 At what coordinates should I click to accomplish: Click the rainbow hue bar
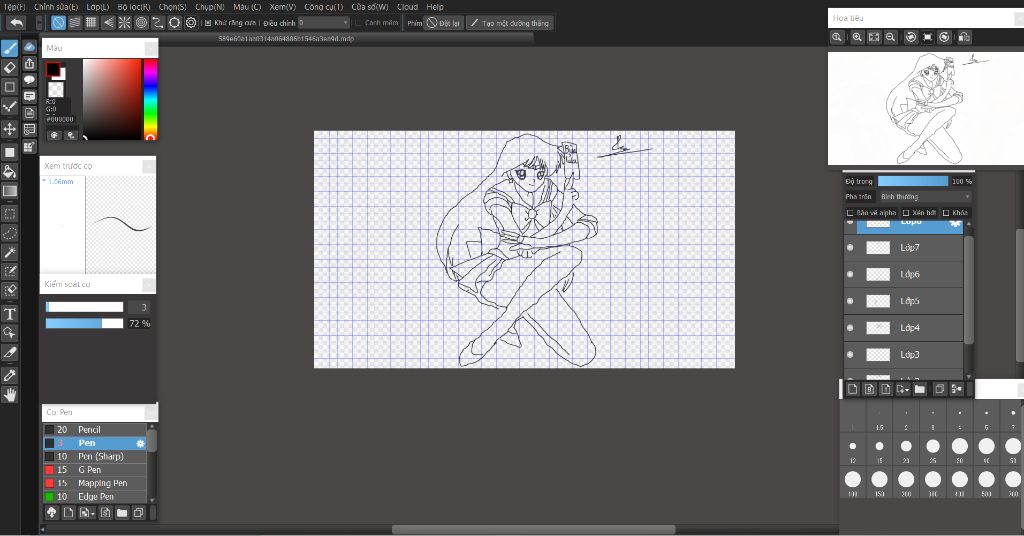(150, 99)
